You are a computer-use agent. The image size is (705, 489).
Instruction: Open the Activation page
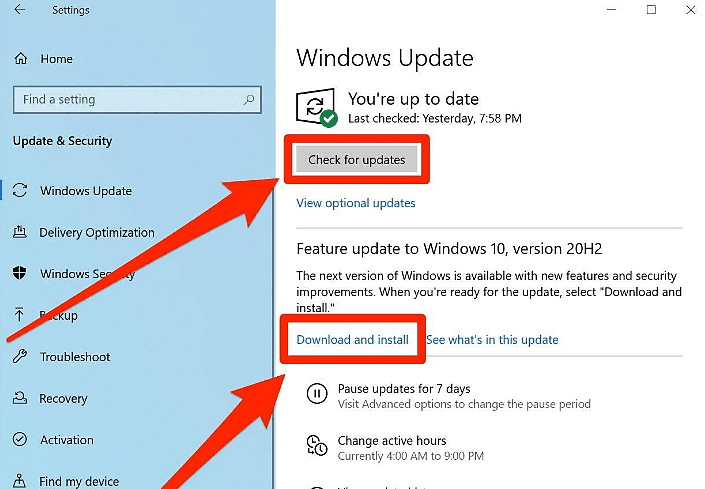pyautogui.click(x=67, y=440)
